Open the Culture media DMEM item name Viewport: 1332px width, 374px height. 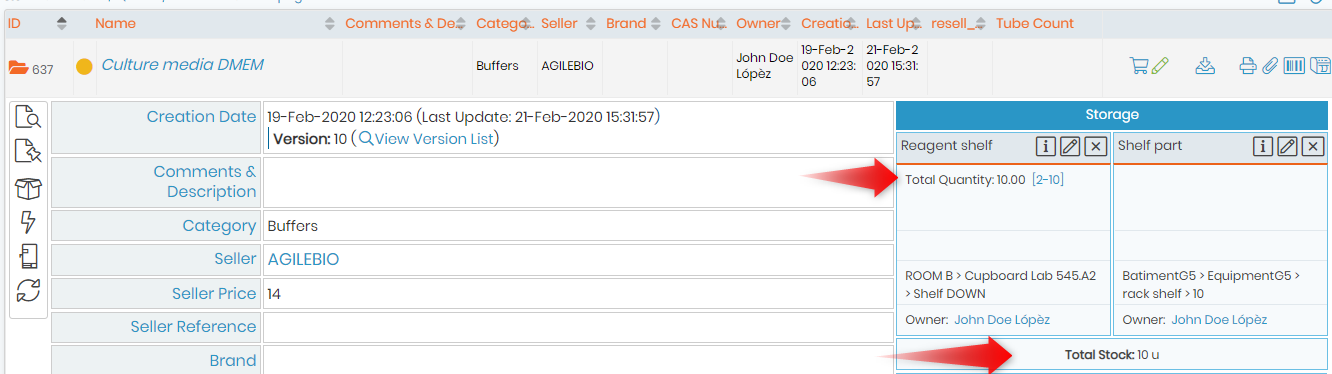182,65
